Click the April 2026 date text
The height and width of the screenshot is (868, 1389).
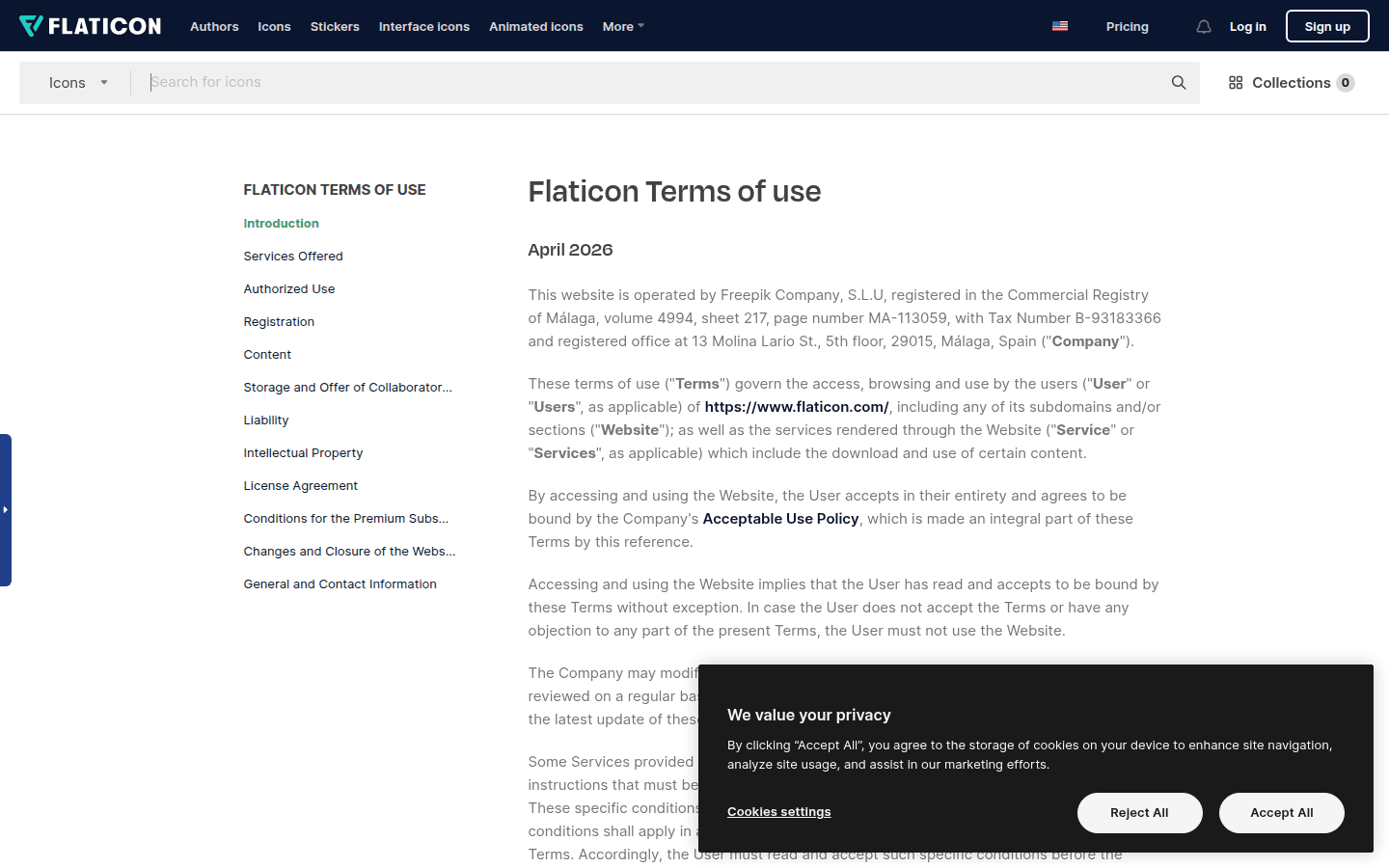pyautogui.click(x=570, y=250)
